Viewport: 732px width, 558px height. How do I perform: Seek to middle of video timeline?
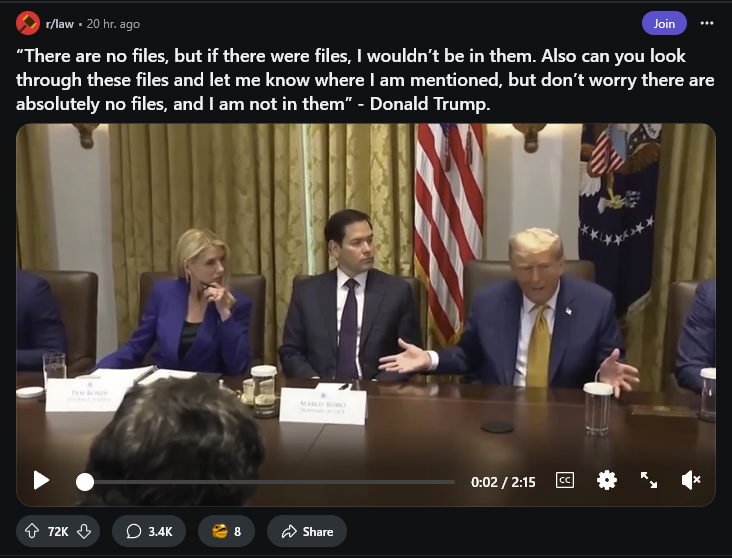tap(266, 482)
